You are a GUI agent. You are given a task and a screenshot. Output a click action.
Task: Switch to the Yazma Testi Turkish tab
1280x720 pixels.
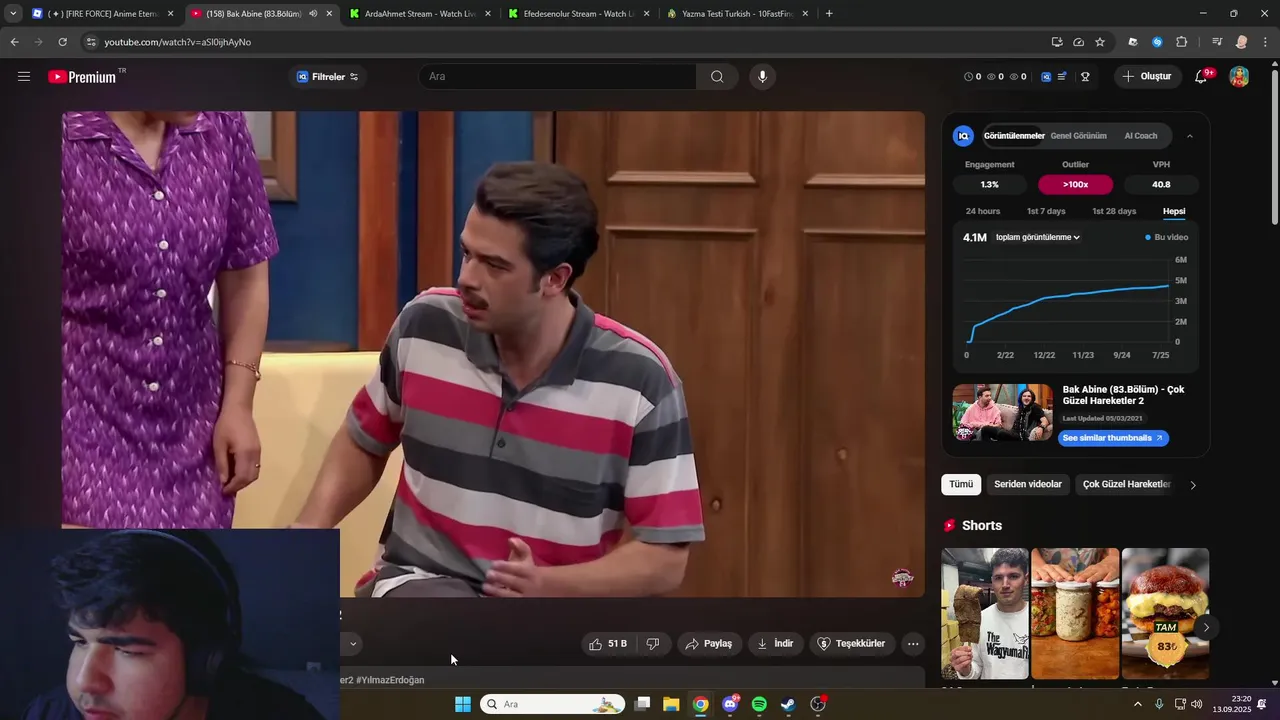click(738, 14)
